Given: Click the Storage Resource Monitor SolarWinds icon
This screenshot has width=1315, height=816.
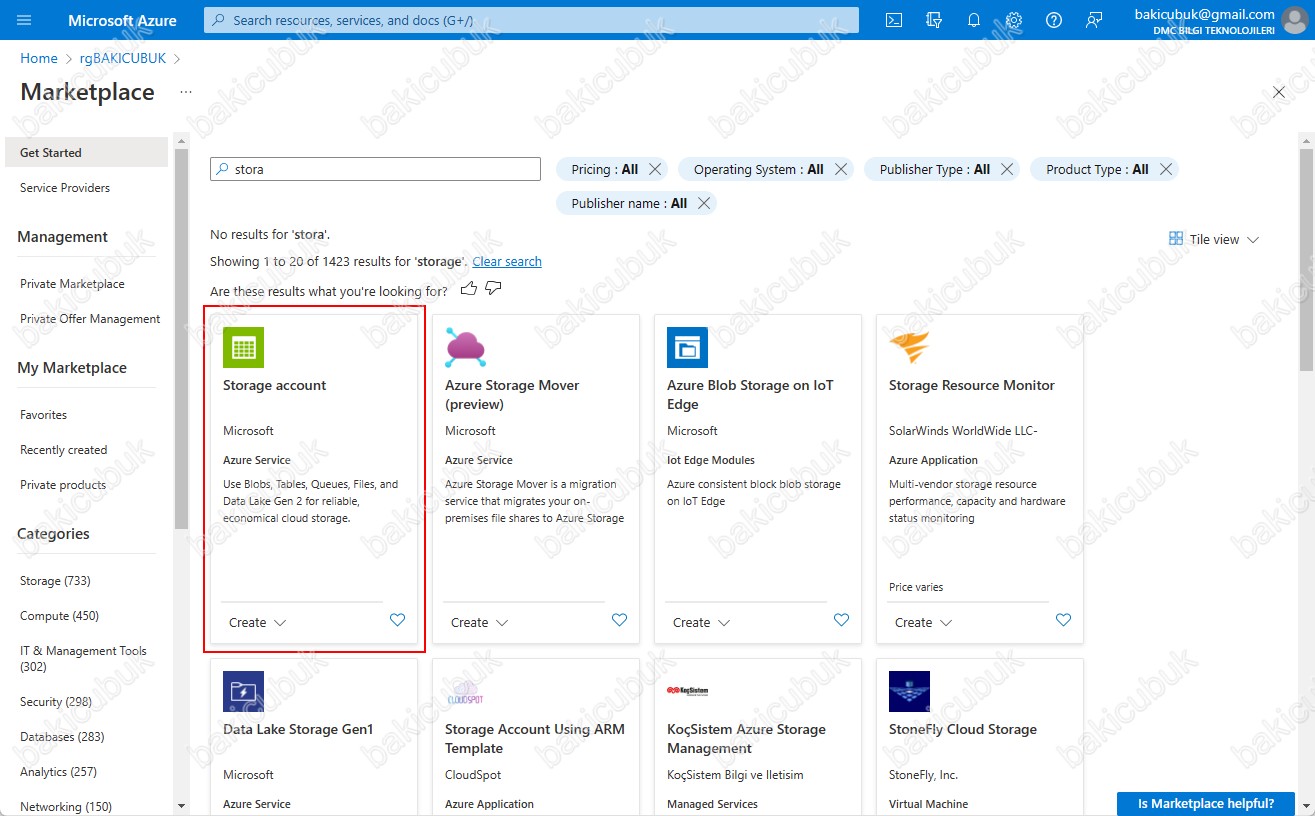Looking at the screenshot, I should 909,347.
